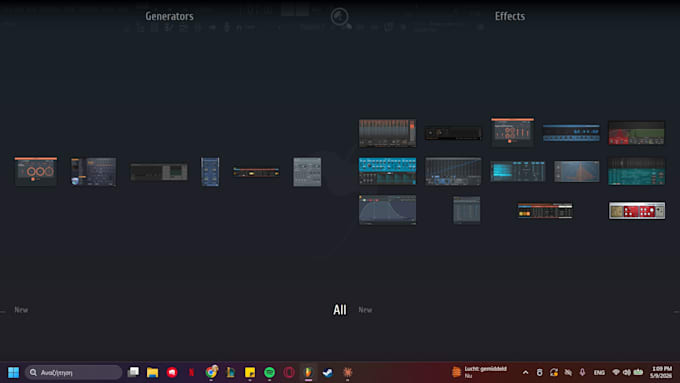680x383 pixels.
Task: Select the orange fader-bank effect thumbnail
Action: tap(387, 133)
